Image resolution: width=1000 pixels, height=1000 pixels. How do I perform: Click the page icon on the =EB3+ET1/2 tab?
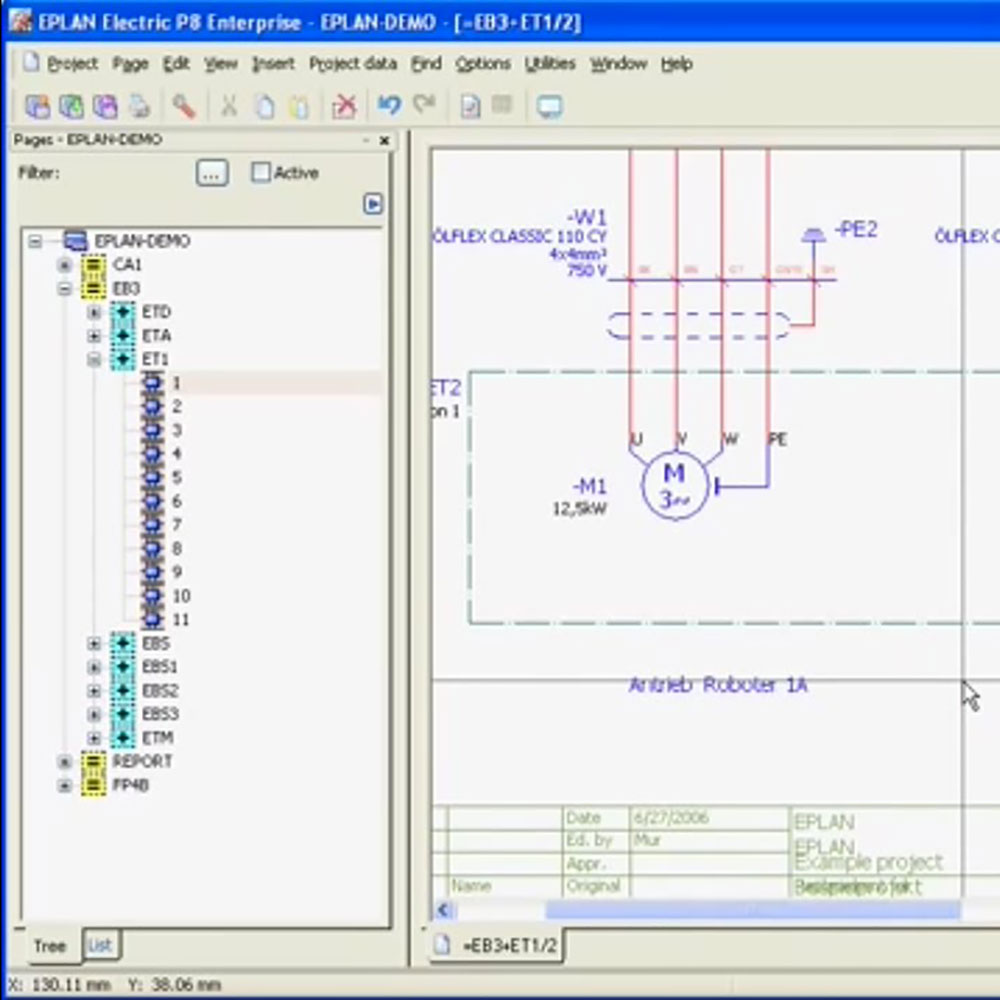[443, 945]
